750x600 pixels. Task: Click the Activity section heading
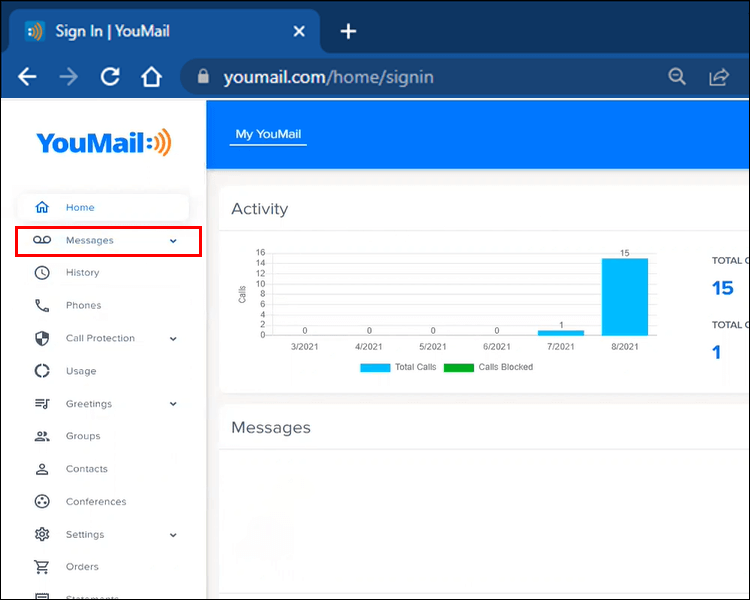(260, 209)
